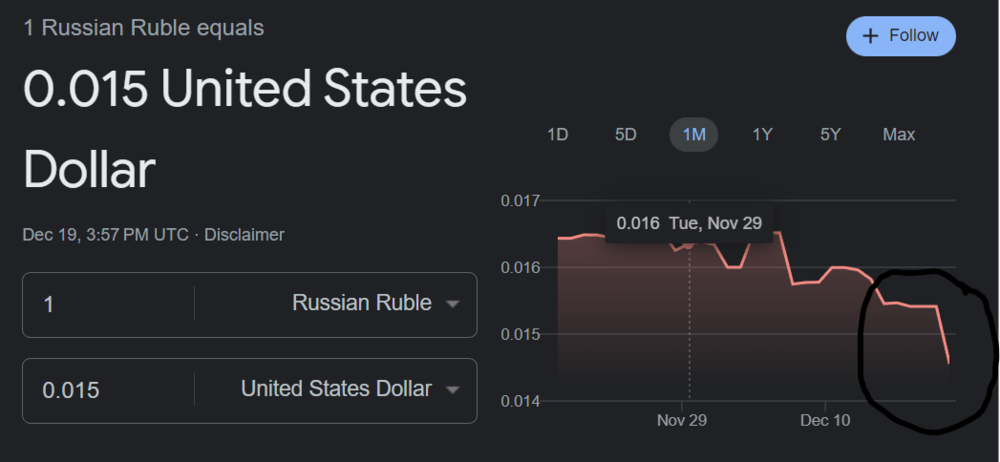Switch to the 5Y range

tap(830, 134)
